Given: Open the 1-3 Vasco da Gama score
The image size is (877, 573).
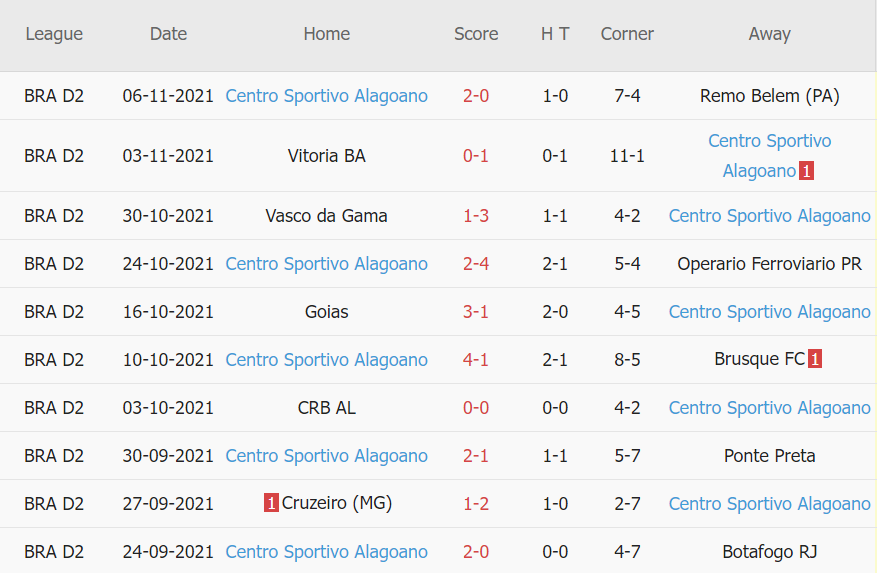Looking at the screenshot, I should pyautogui.click(x=476, y=216).
